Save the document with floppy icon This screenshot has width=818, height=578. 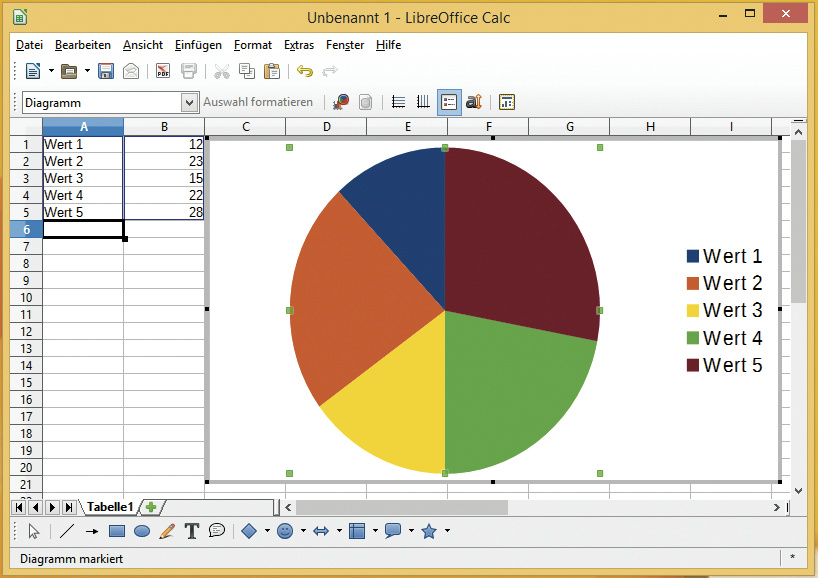point(106,71)
